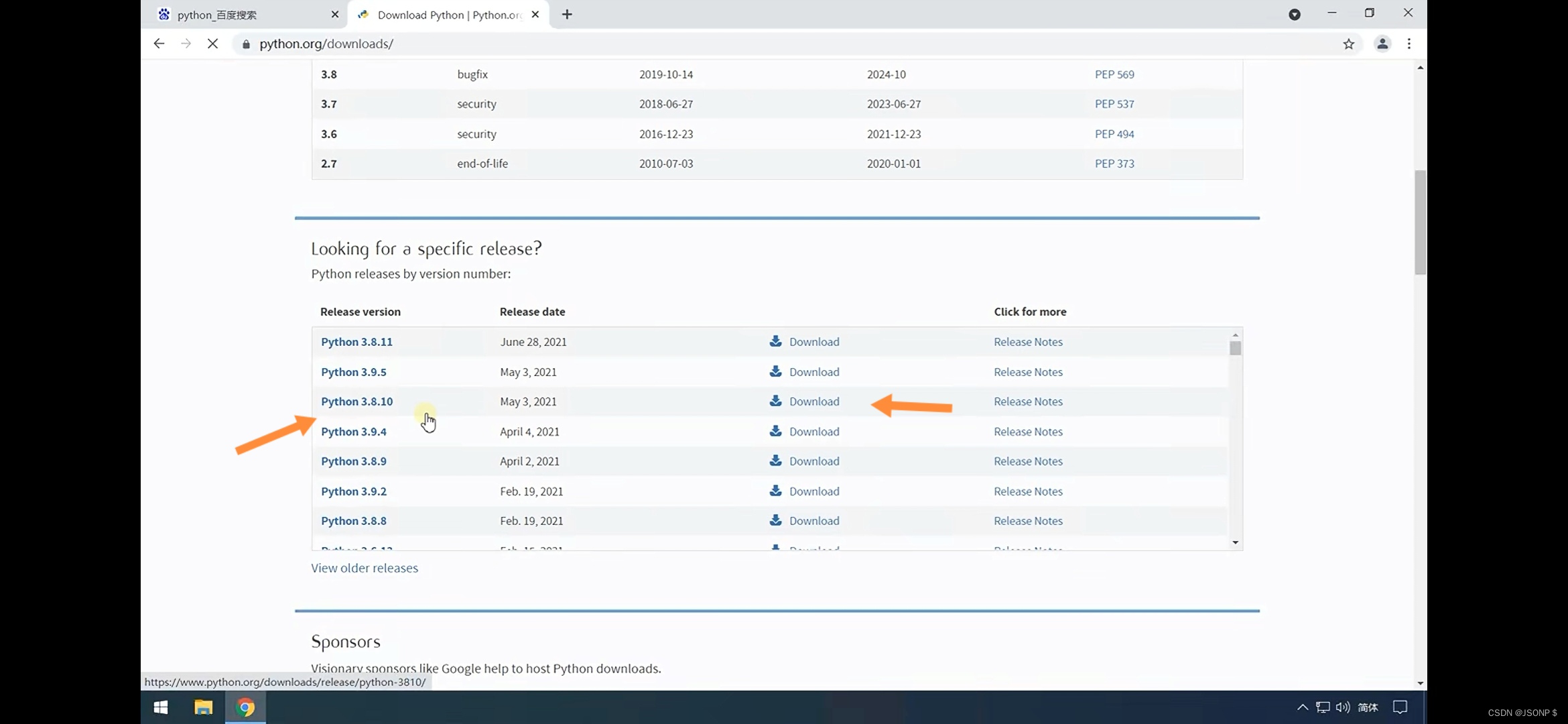Open Release Notes for Python 3.9.4
The height and width of the screenshot is (724, 1568).
pyautogui.click(x=1028, y=432)
